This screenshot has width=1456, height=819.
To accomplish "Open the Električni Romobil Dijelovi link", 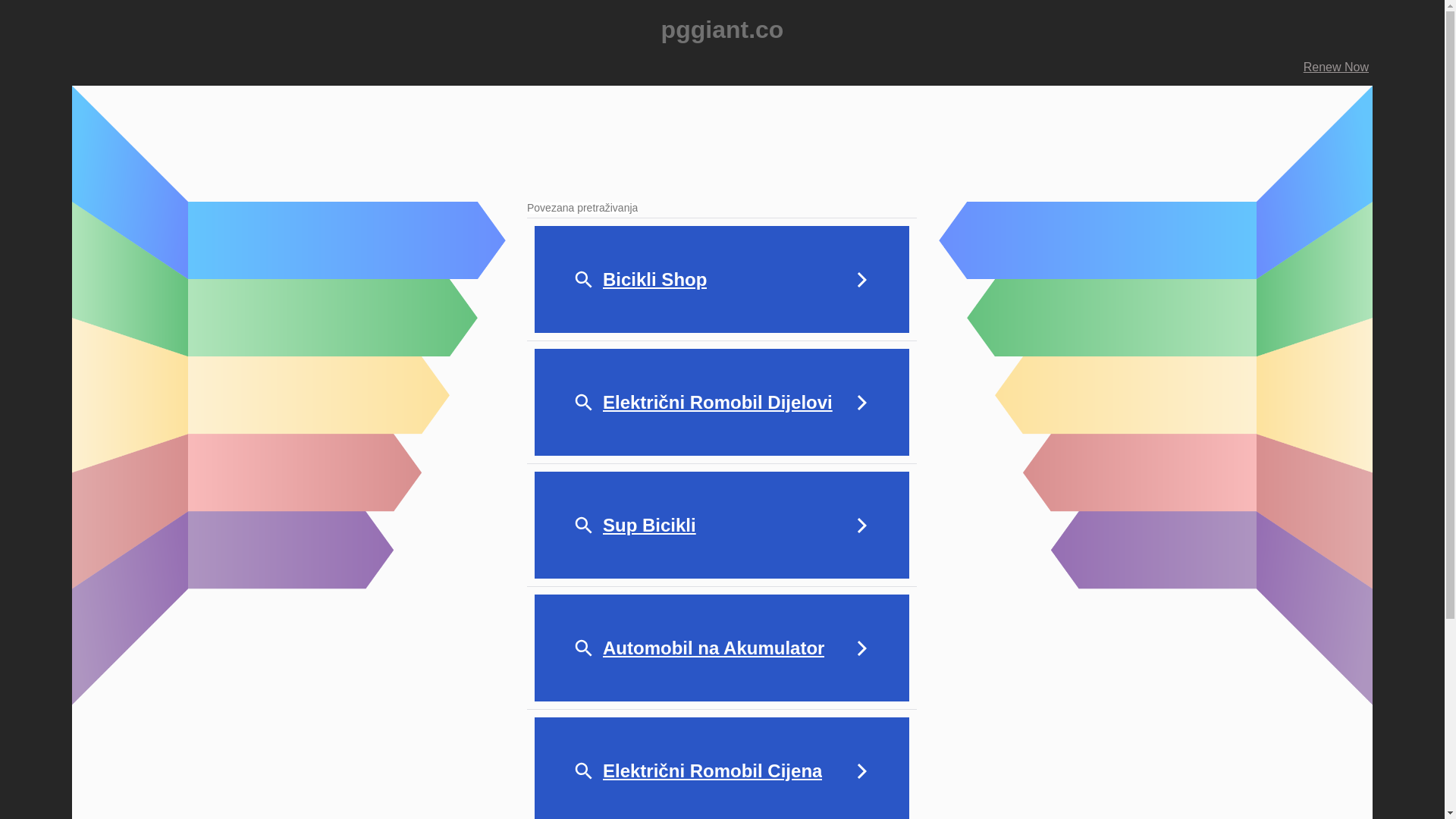I will tap(717, 403).
